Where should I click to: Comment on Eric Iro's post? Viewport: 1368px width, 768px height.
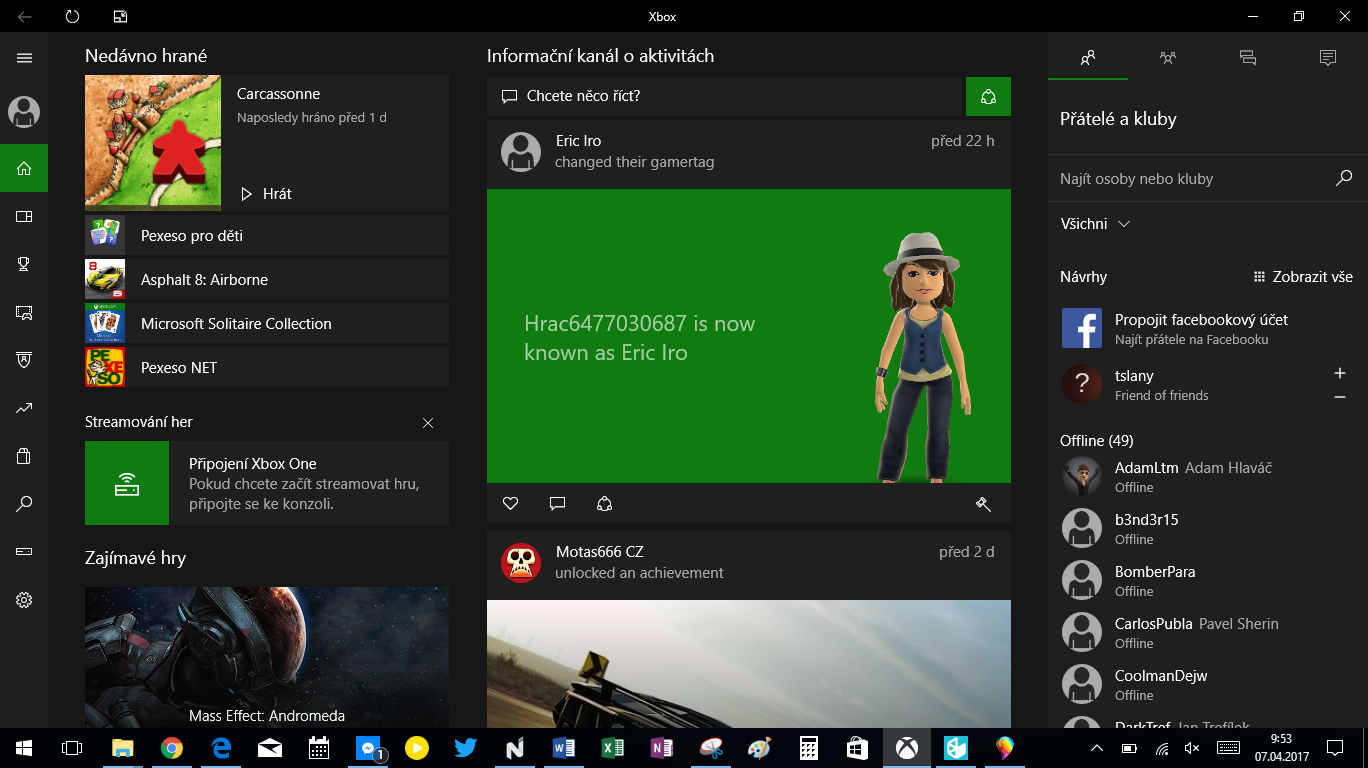pyautogui.click(x=557, y=504)
